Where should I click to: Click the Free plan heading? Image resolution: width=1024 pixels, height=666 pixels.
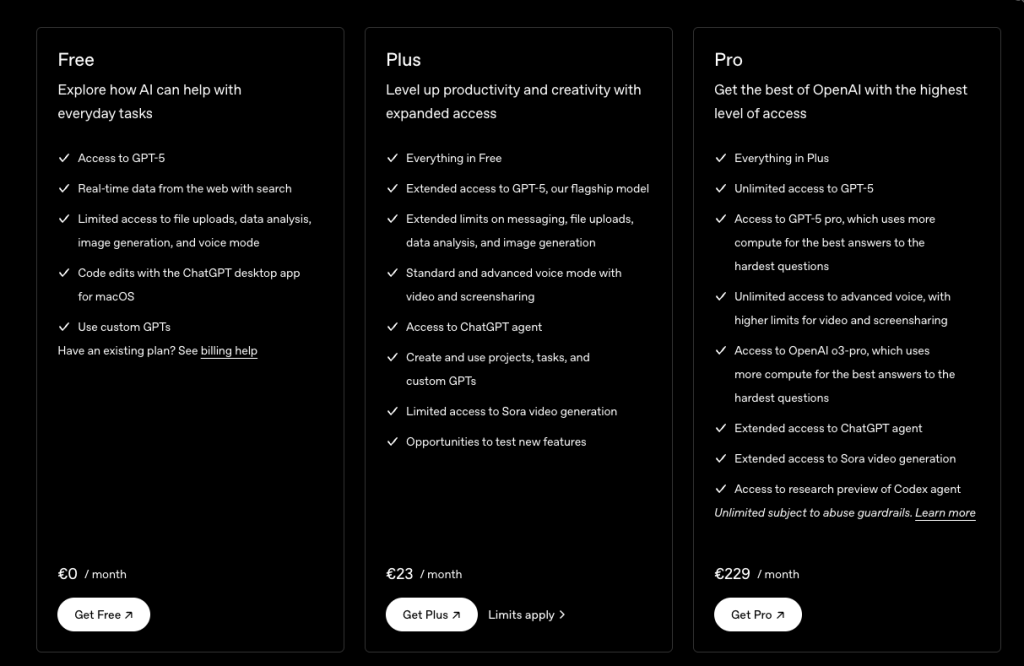76,60
